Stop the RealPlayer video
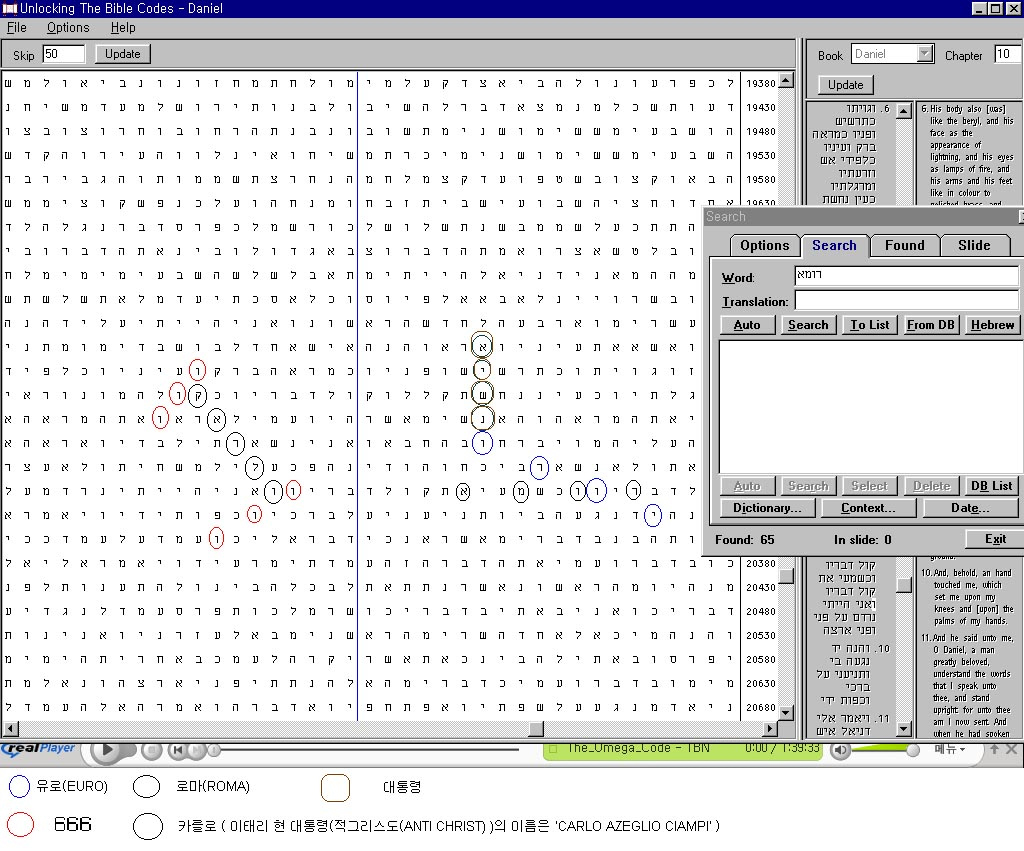Image resolution: width=1024 pixels, height=851 pixels. [x=152, y=750]
